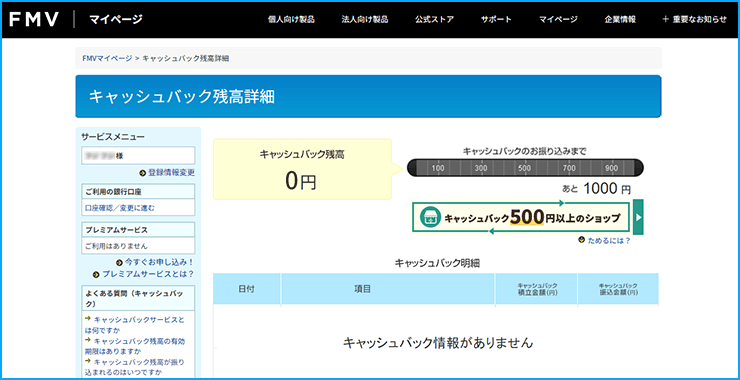
Task: Click the FMV logo in header
Action: point(34,19)
